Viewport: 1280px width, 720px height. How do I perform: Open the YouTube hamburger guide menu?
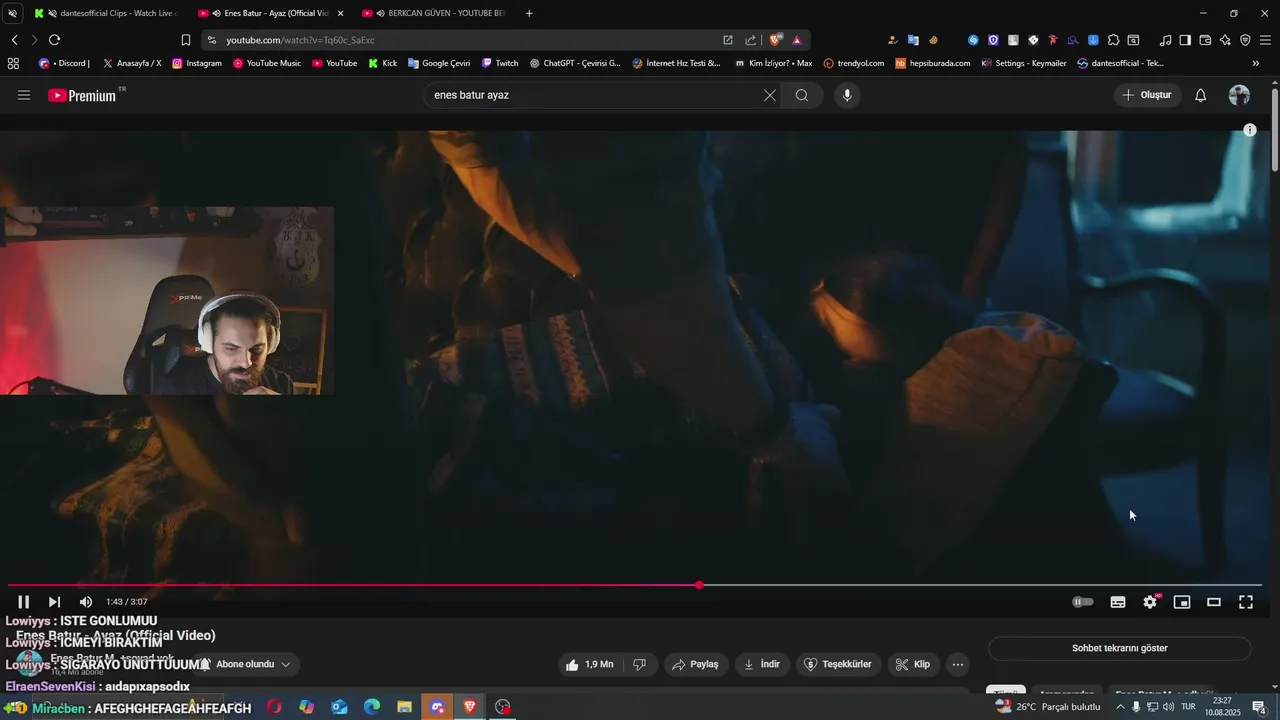24,95
